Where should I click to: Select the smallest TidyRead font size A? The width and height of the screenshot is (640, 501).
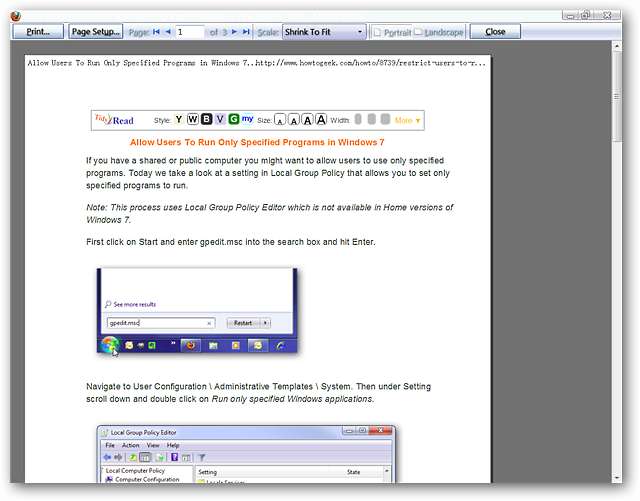coord(280,120)
